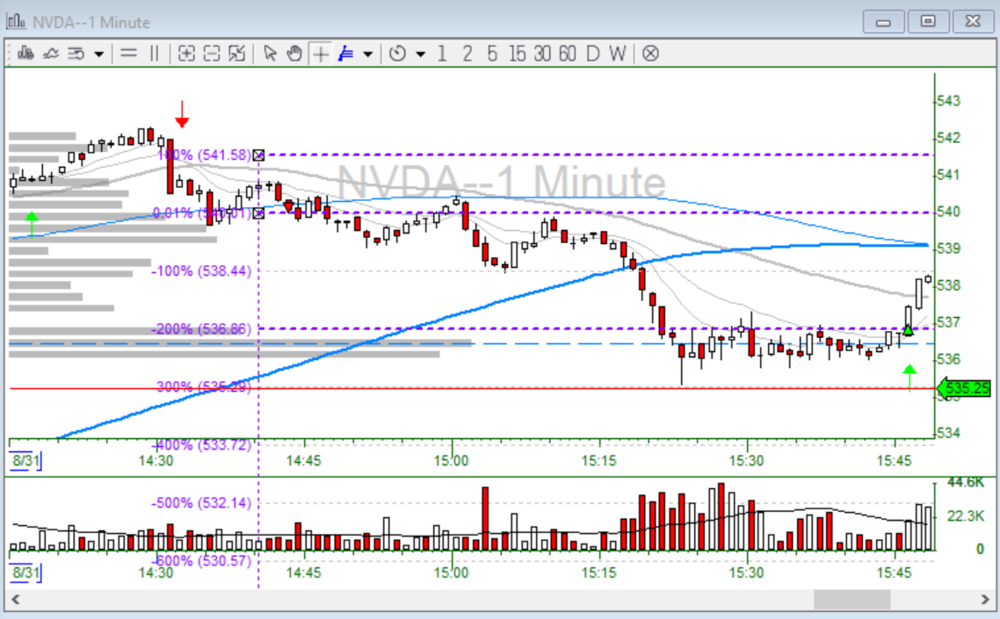Open the indicators wave-line icon
The image size is (1000, 619).
coord(49,54)
